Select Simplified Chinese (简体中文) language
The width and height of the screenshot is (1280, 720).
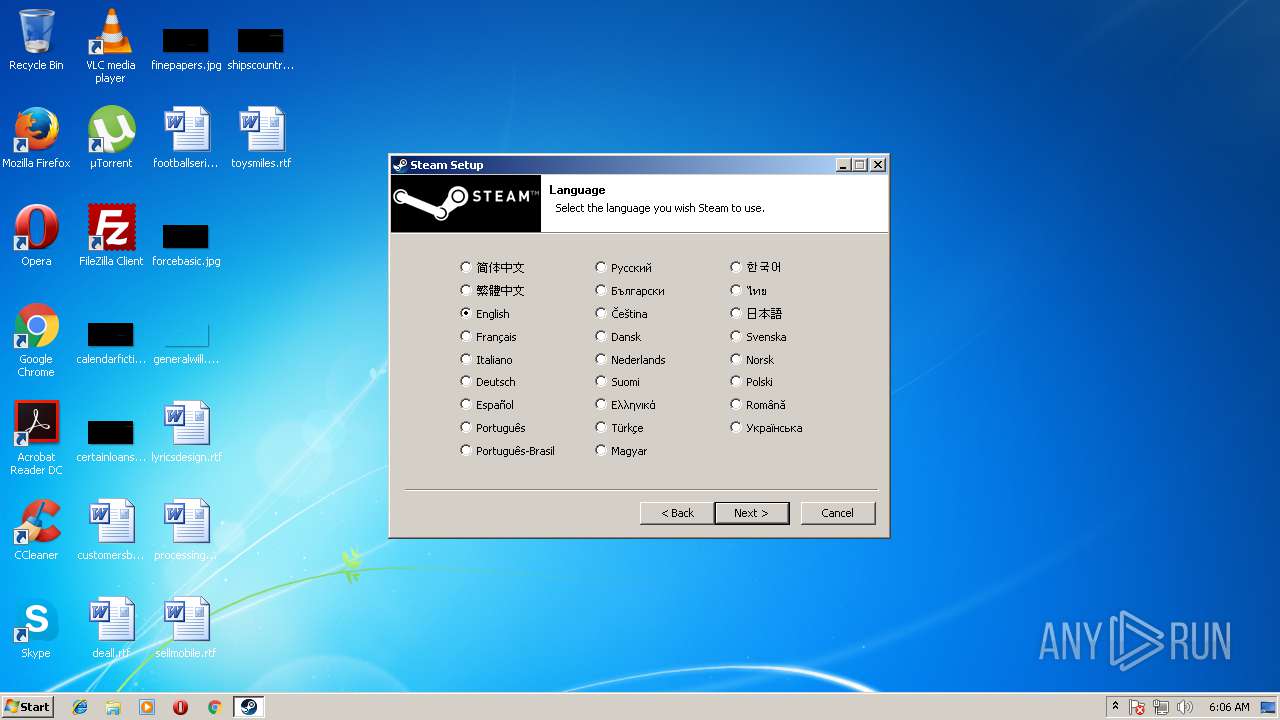492,267
